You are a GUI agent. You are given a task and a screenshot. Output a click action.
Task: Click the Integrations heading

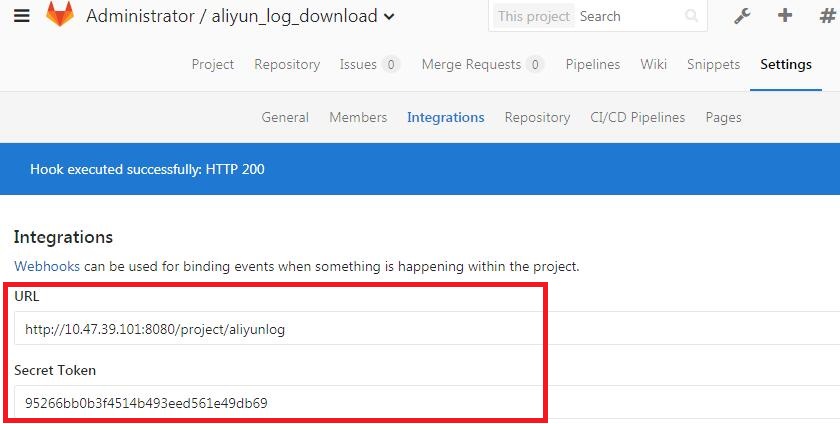63,237
